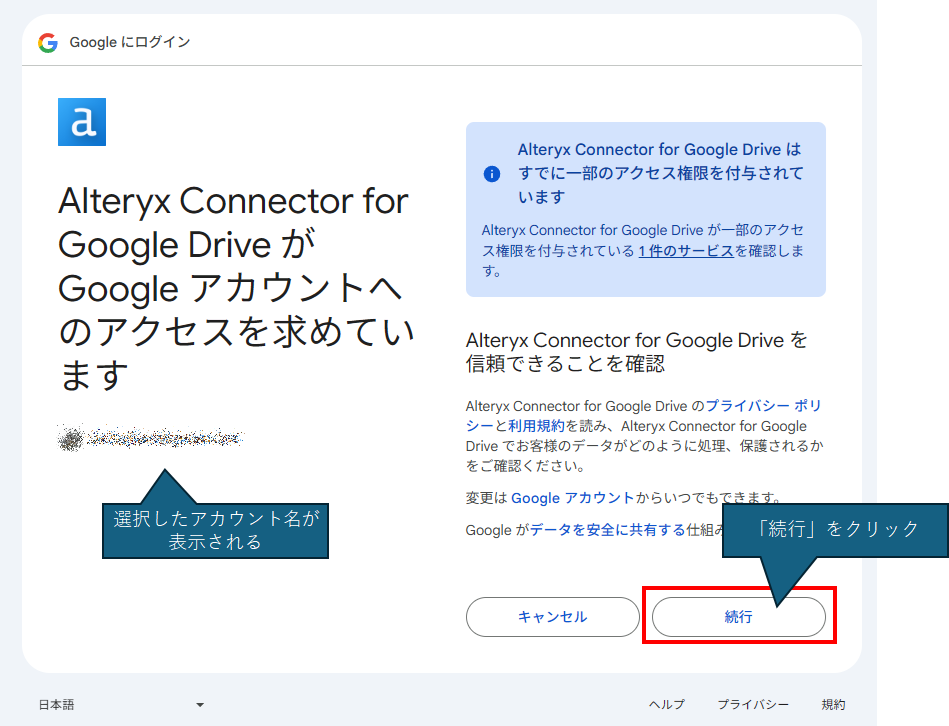
Task: Click the Google logo icon in header
Action: click(48, 43)
